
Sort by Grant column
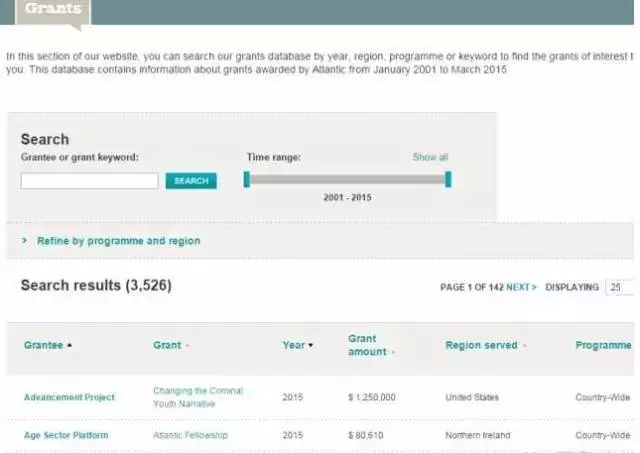[x=171, y=345]
